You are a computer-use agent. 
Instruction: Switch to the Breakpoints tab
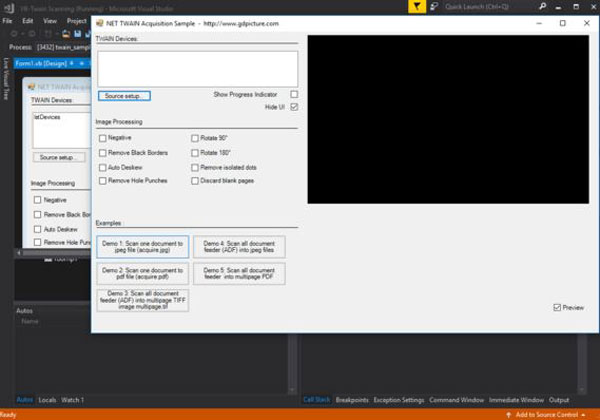click(353, 400)
